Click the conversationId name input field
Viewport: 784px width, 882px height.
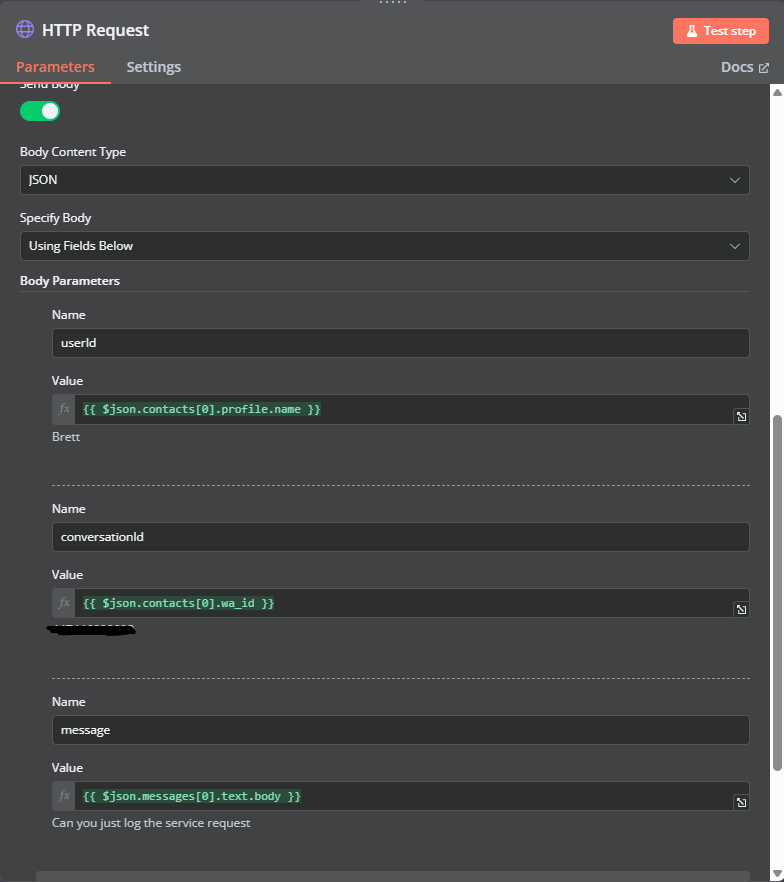click(x=400, y=537)
